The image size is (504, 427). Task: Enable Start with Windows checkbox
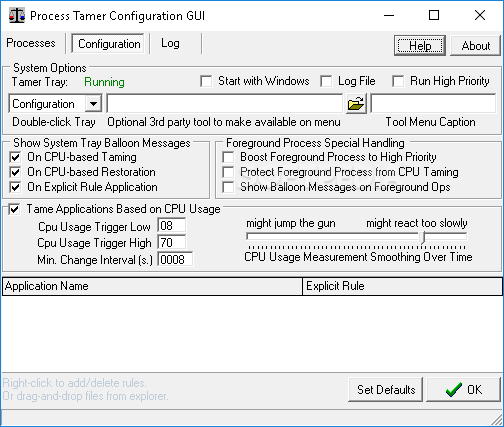(x=206, y=81)
